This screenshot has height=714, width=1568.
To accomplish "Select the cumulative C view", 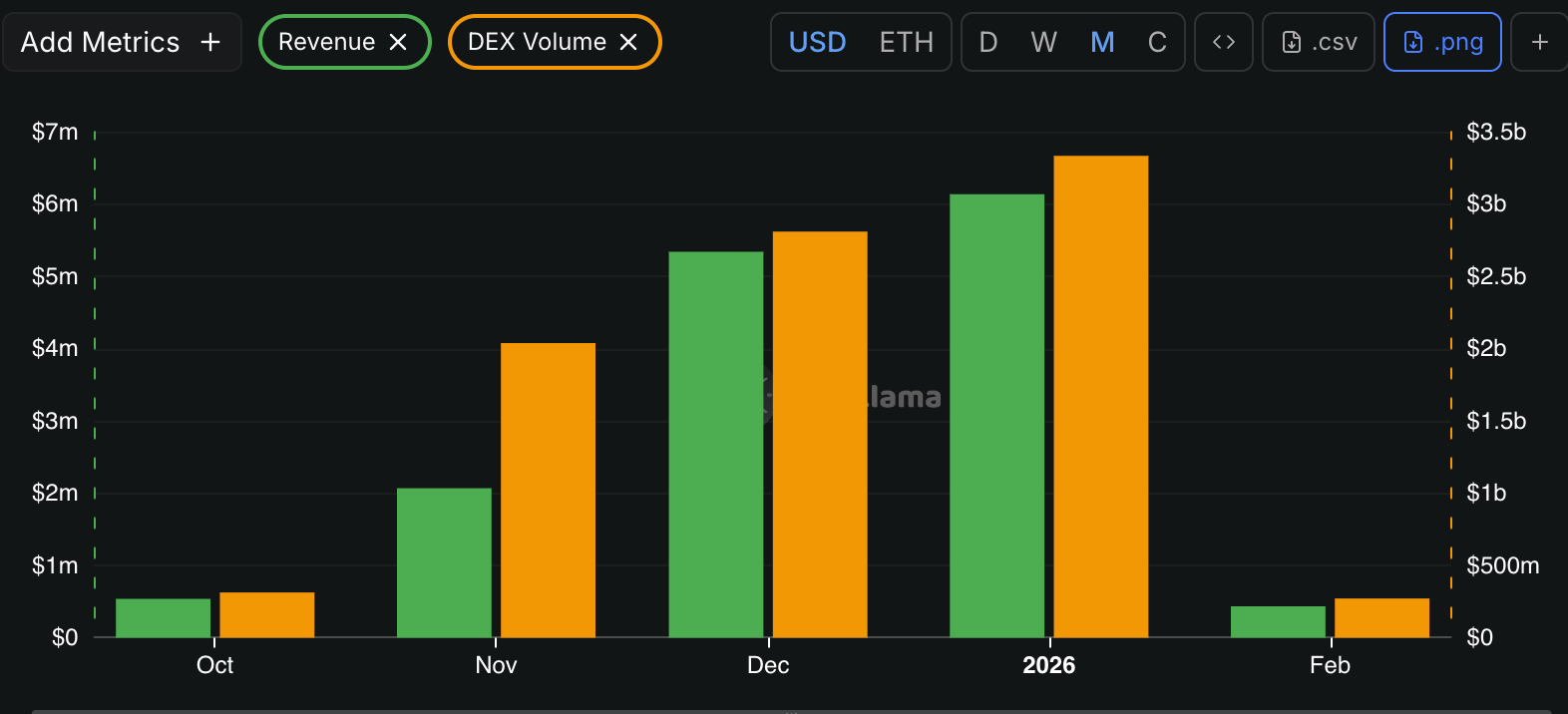I will (x=1157, y=42).
